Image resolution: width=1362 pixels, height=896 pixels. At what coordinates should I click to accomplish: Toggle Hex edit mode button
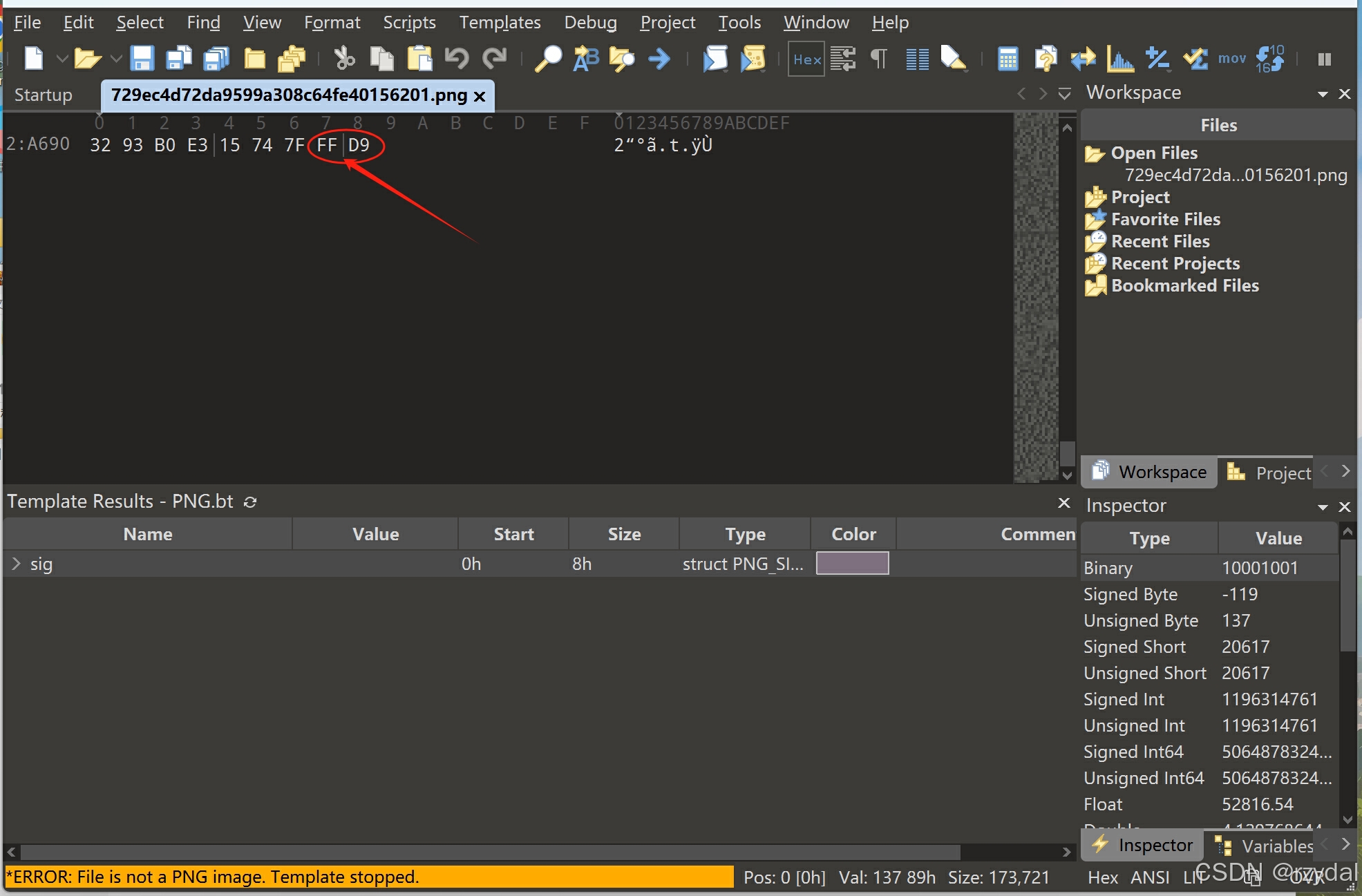[x=806, y=59]
